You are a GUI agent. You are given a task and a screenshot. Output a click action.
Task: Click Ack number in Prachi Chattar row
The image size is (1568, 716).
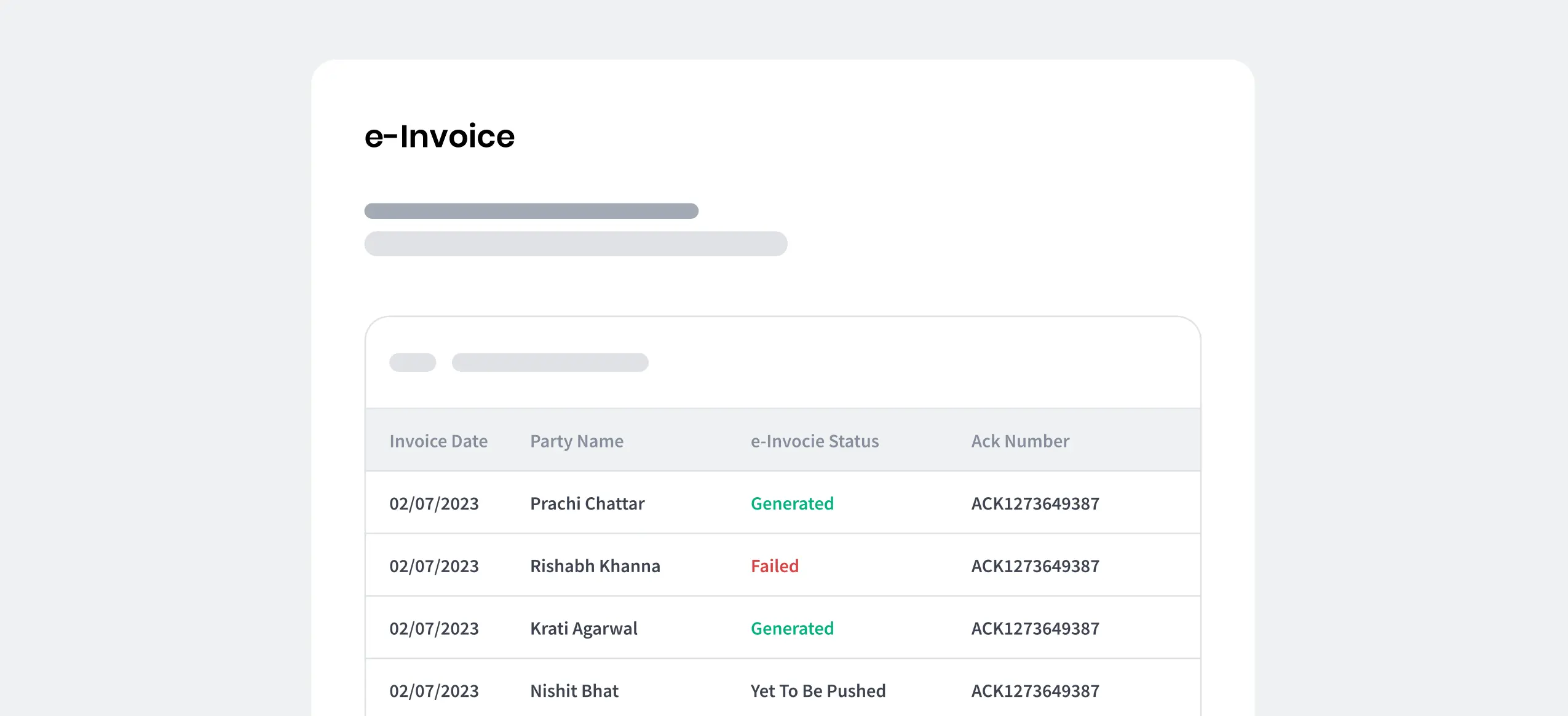(x=1034, y=504)
